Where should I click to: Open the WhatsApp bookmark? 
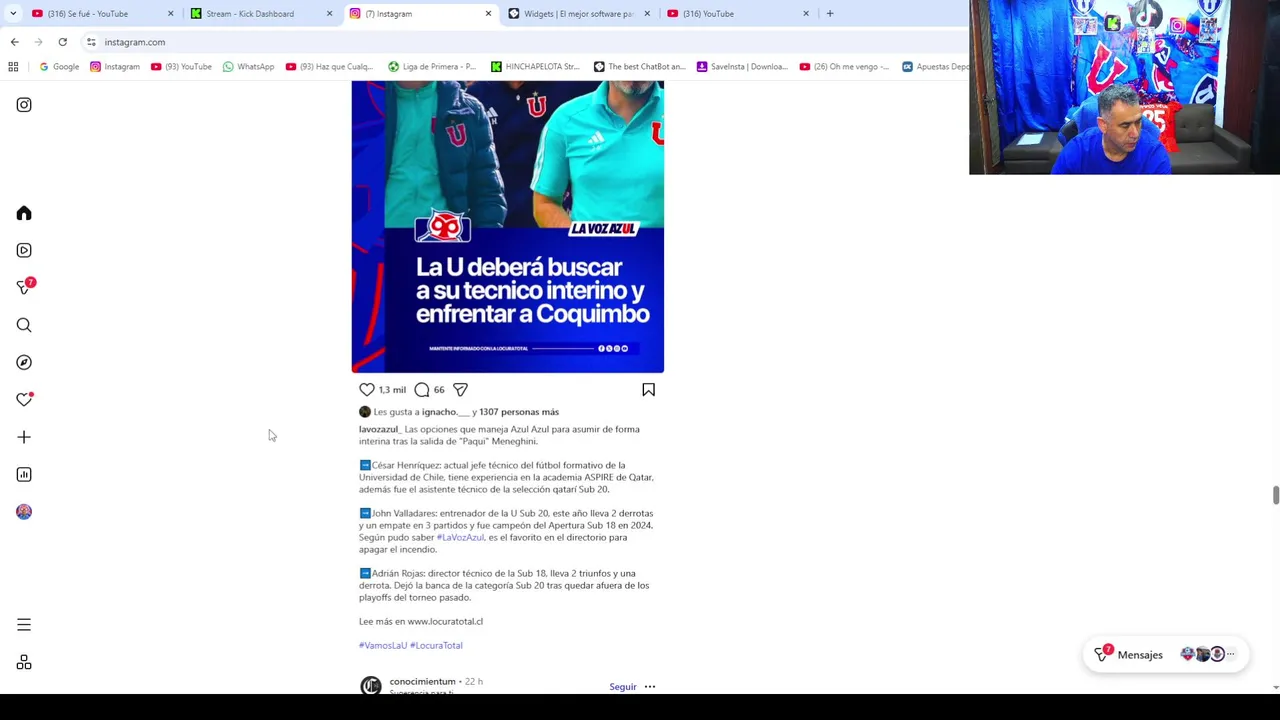pyautogui.click(x=248, y=67)
